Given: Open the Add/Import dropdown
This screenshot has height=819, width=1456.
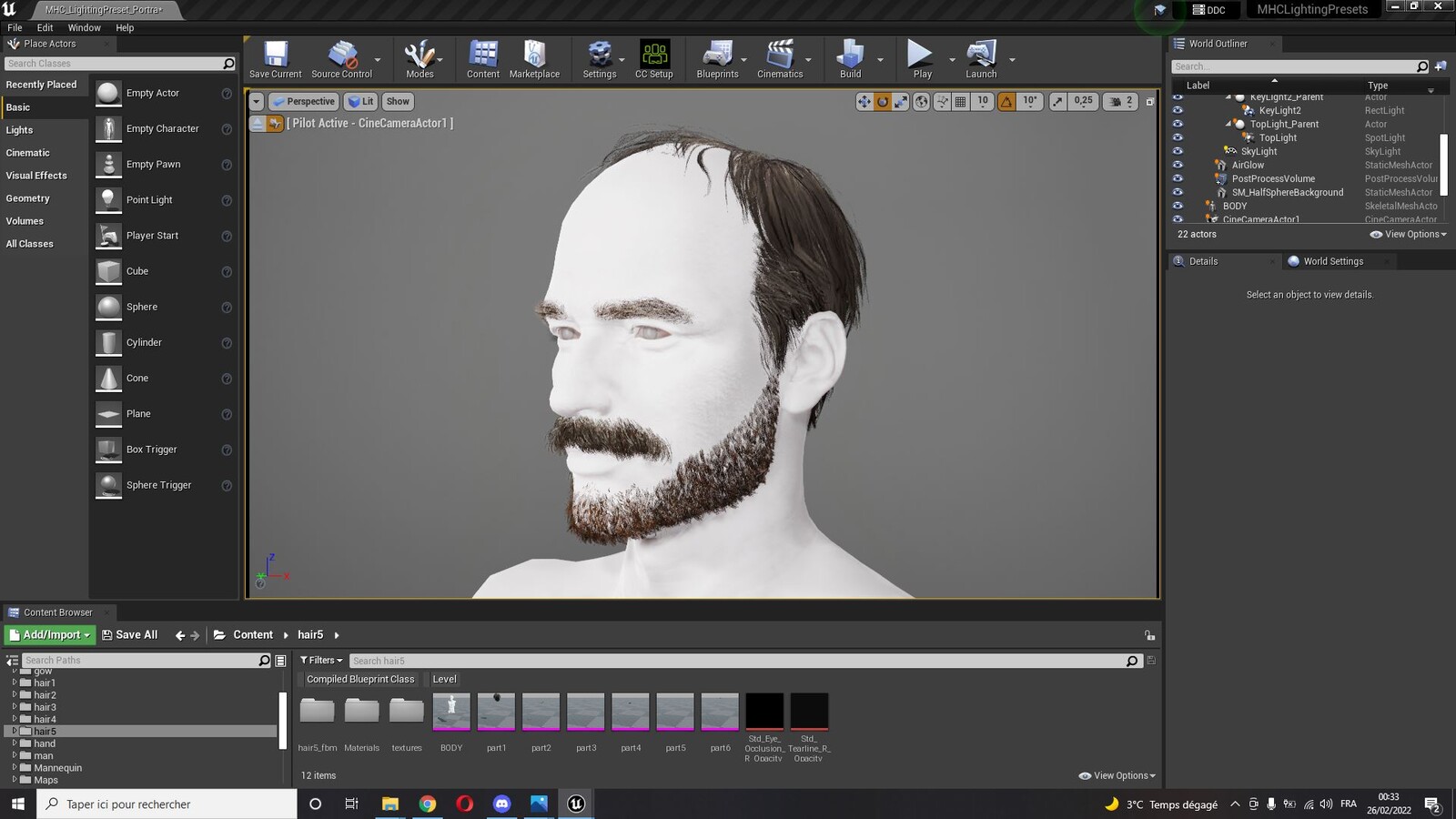Looking at the screenshot, I should pos(50,635).
